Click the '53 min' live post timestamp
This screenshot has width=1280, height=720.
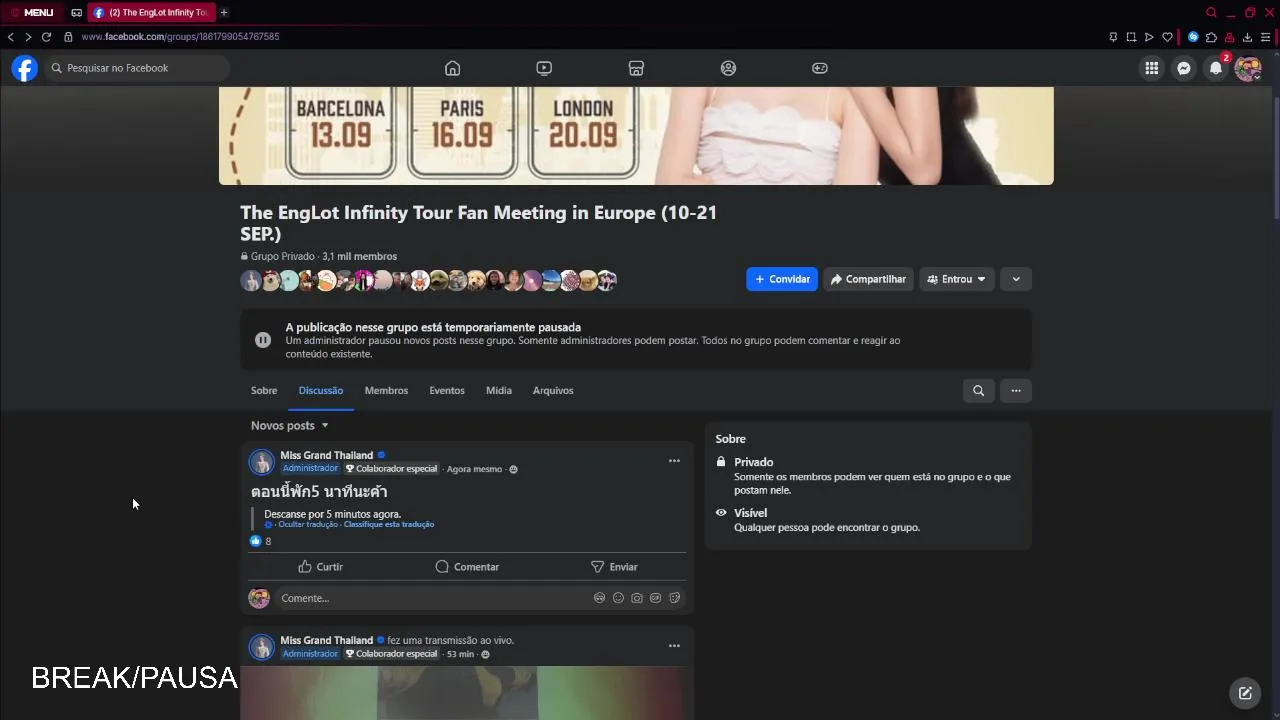460,654
